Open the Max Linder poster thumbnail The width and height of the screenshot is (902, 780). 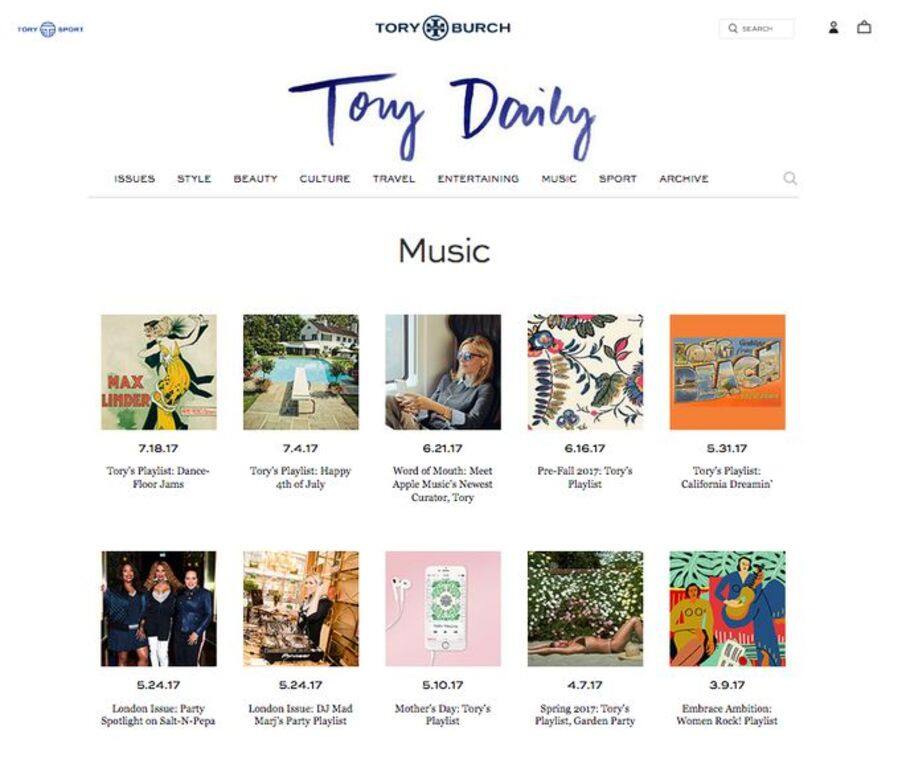[x=159, y=372]
